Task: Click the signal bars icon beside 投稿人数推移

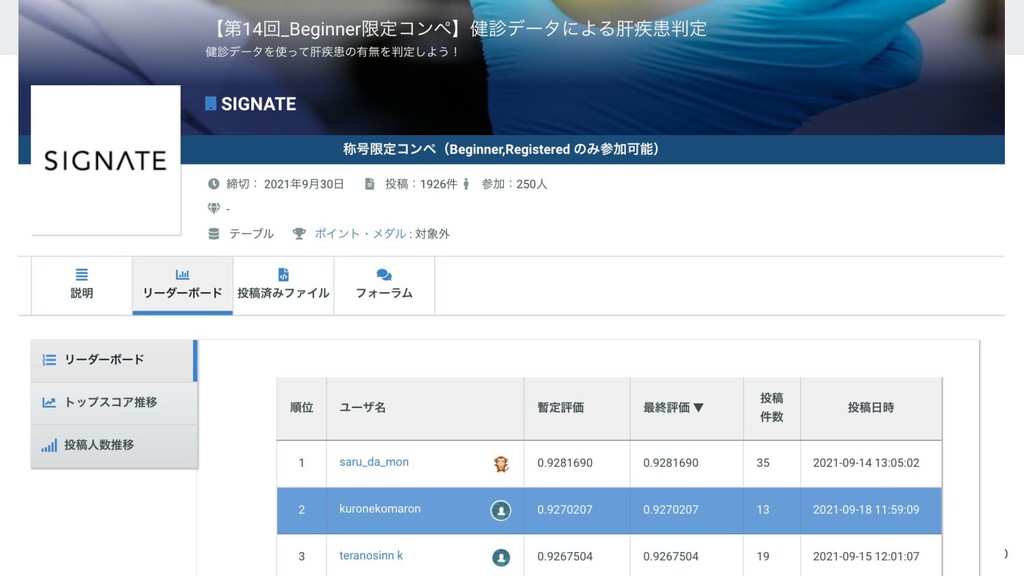Action: point(49,445)
